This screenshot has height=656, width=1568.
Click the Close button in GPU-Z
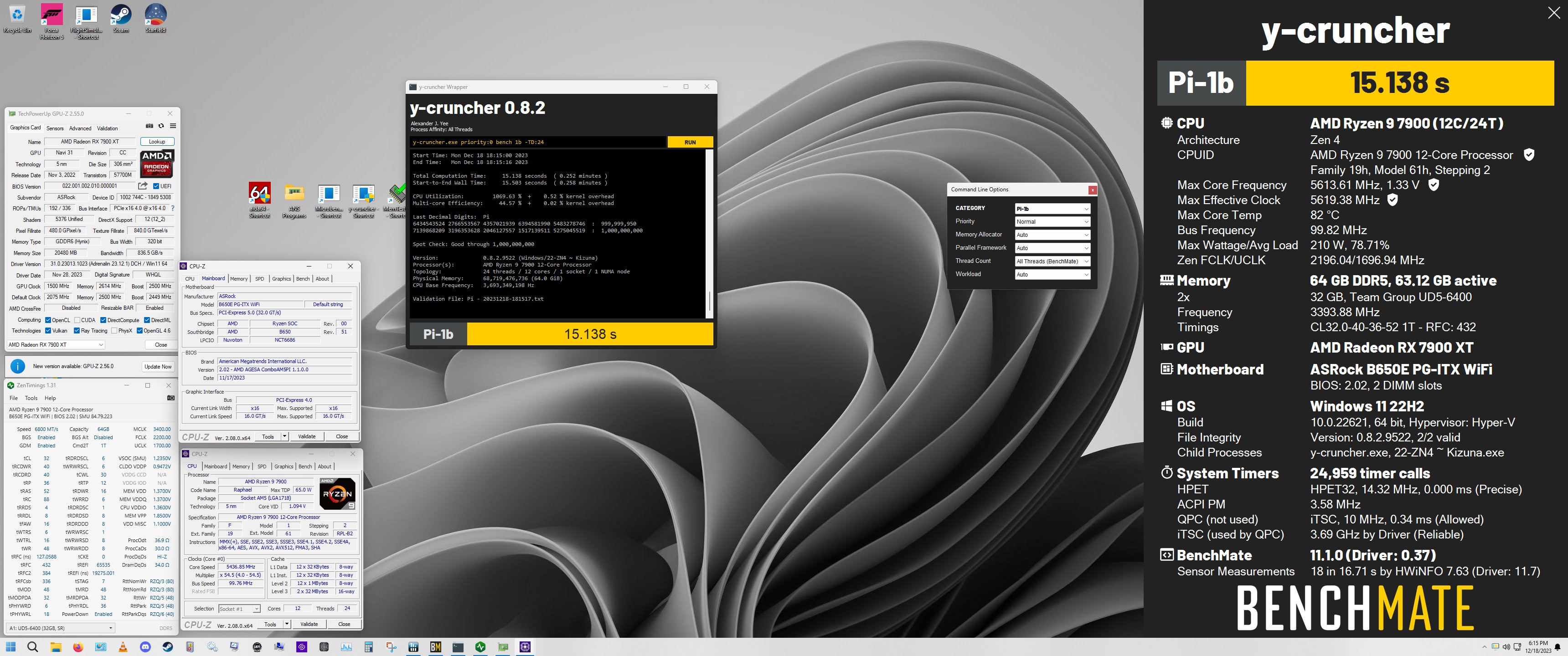161,344
